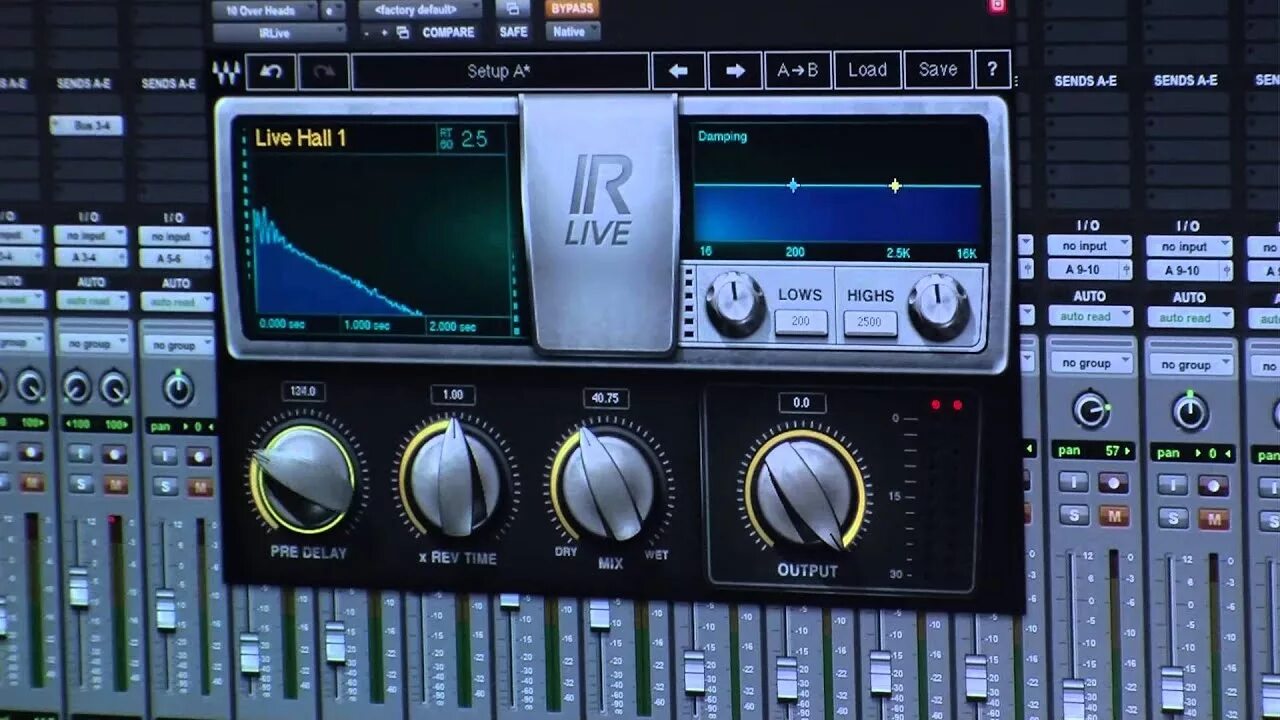The height and width of the screenshot is (720, 1280).
Task: Open the A 3-4 output selector
Action: 90,258
